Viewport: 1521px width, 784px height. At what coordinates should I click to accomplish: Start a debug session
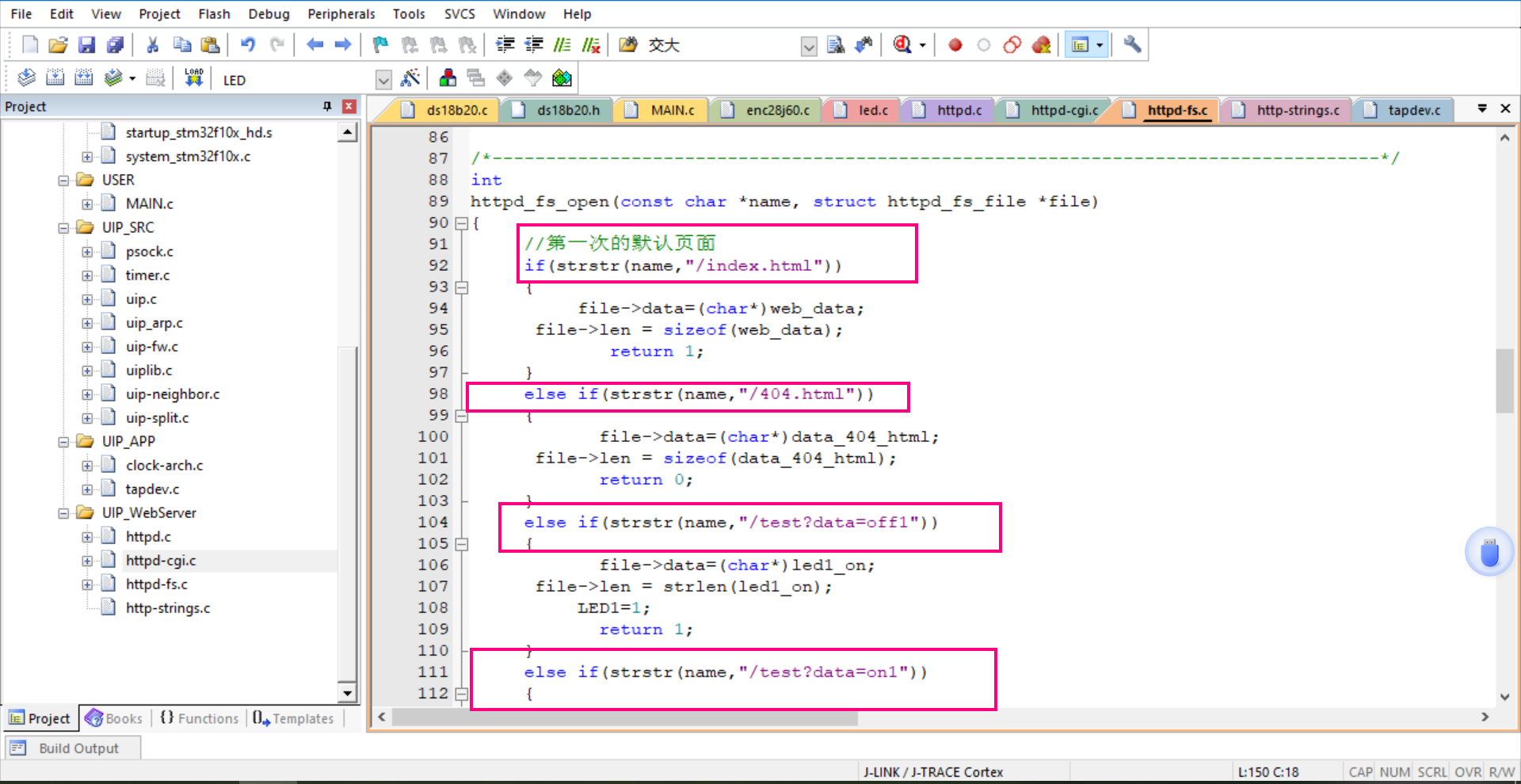pyautogui.click(x=903, y=45)
